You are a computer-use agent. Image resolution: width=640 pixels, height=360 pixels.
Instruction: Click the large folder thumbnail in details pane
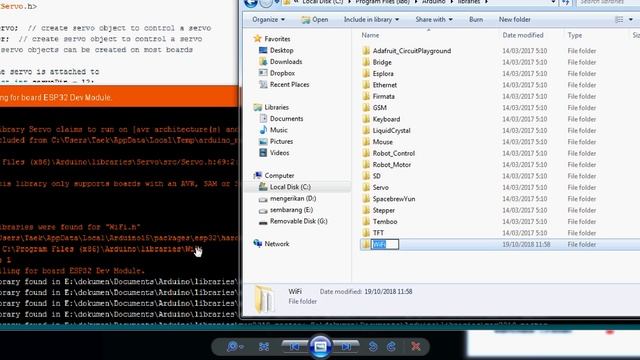[x=265, y=299]
